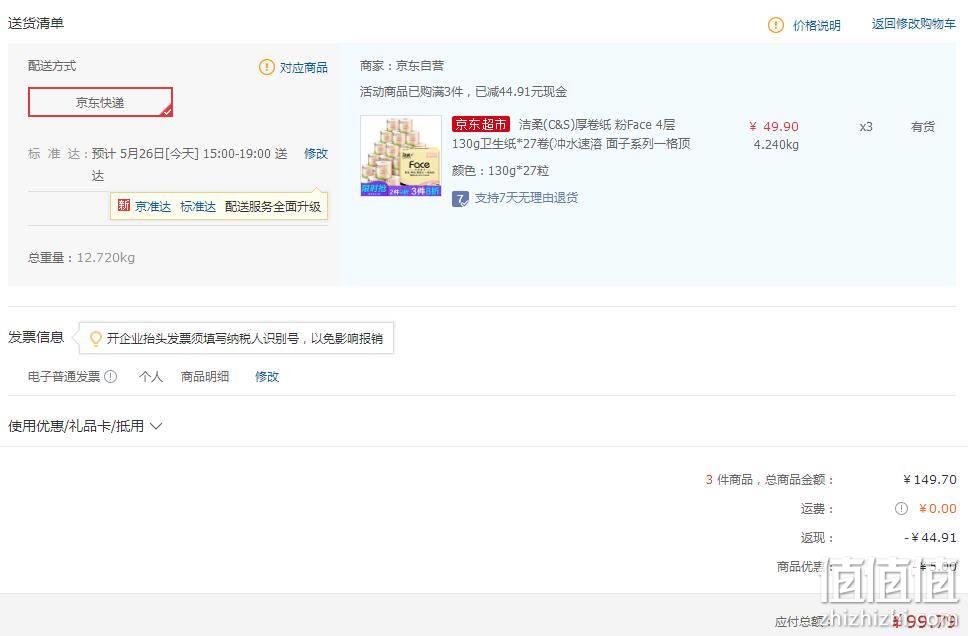Open the toilet paper product thumbnail
Screen dimensions: 968x636
(x=401, y=156)
